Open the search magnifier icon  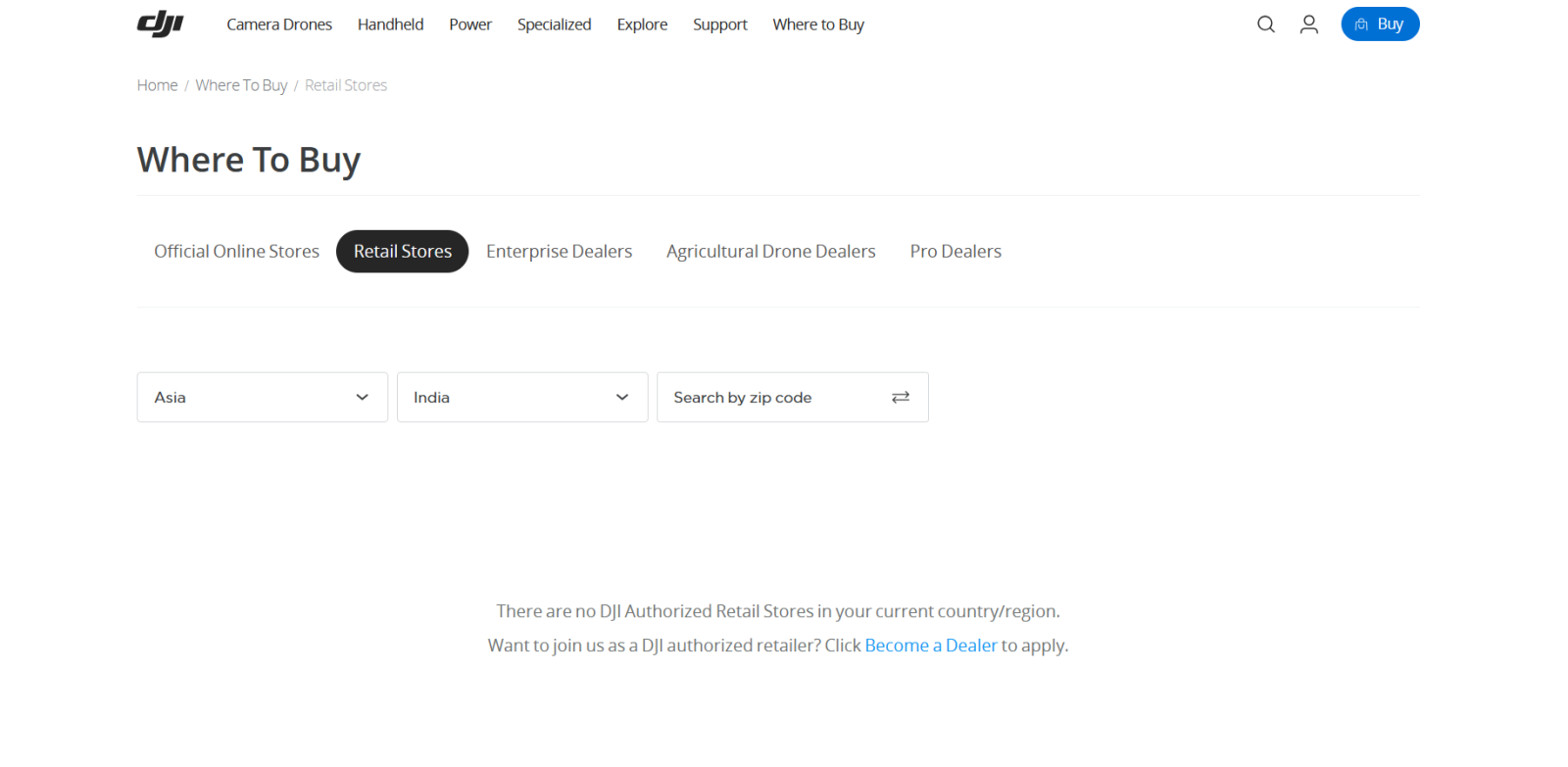(x=1266, y=24)
